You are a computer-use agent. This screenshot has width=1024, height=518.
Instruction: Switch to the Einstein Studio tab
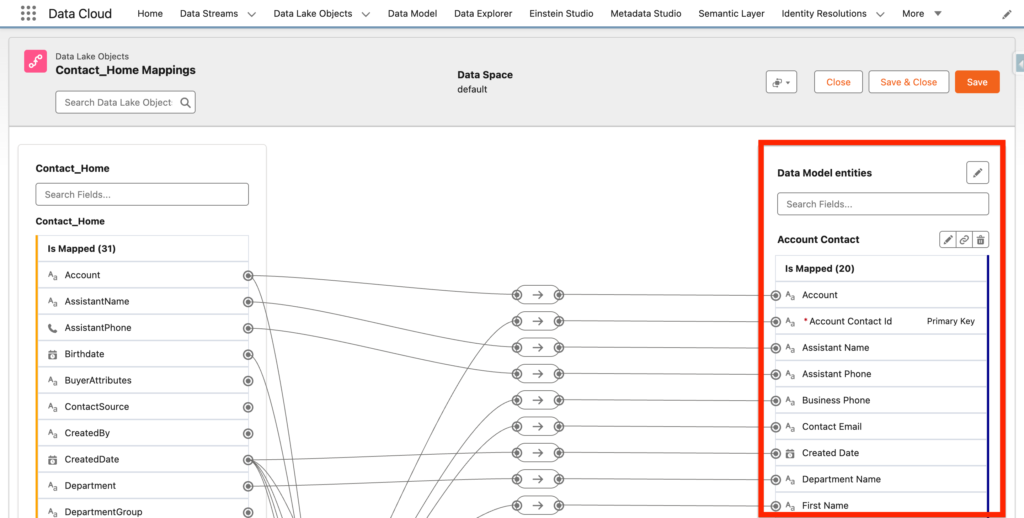point(561,14)
